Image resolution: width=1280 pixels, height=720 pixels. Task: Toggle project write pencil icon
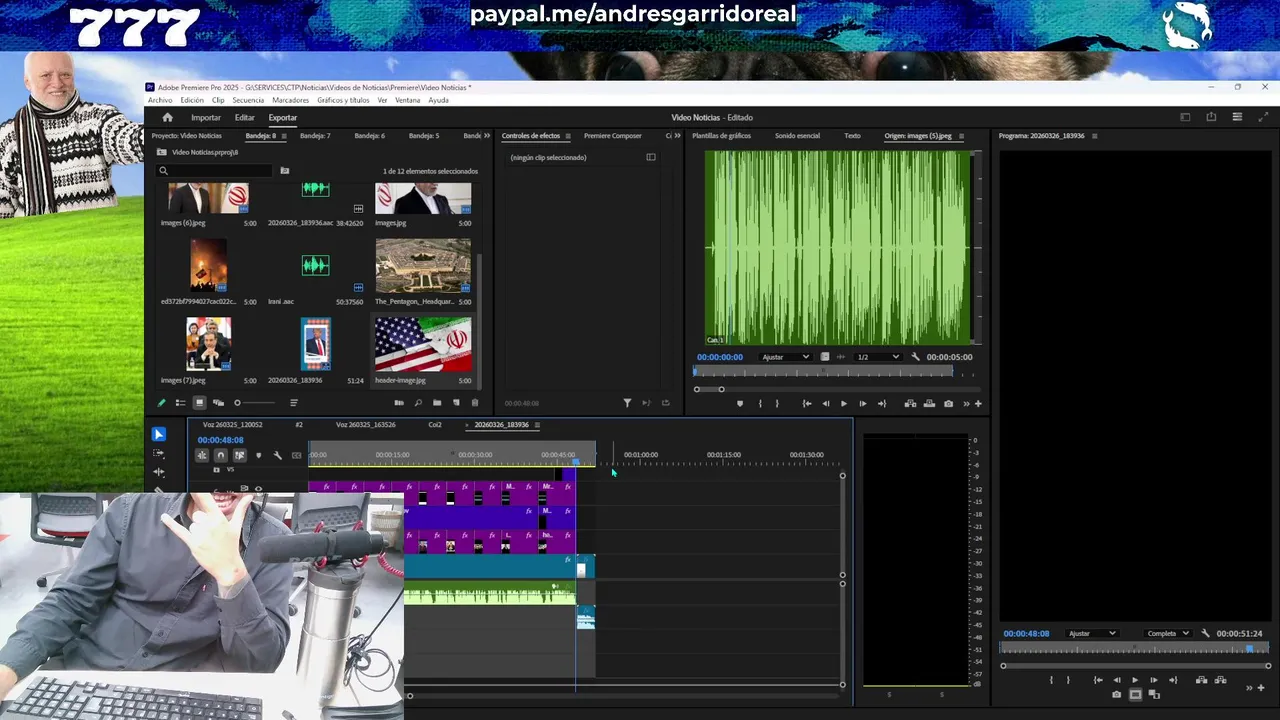(161, 403)
